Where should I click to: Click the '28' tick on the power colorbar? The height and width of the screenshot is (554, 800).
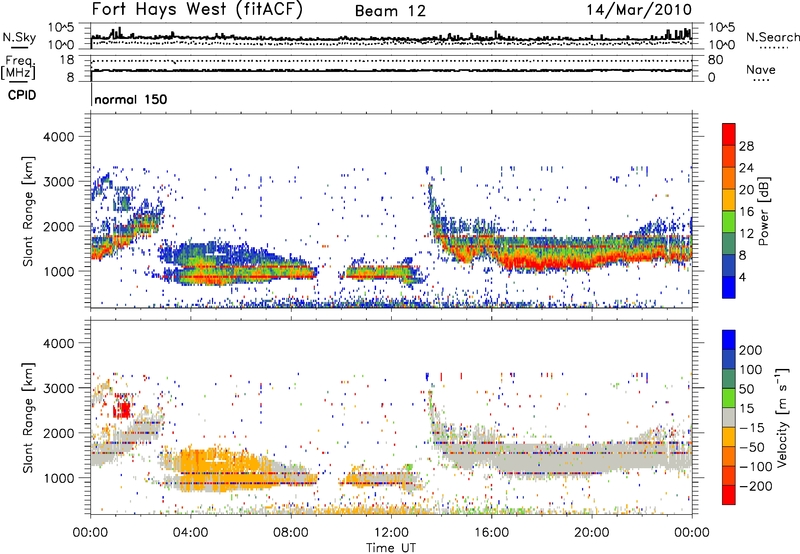746,146
